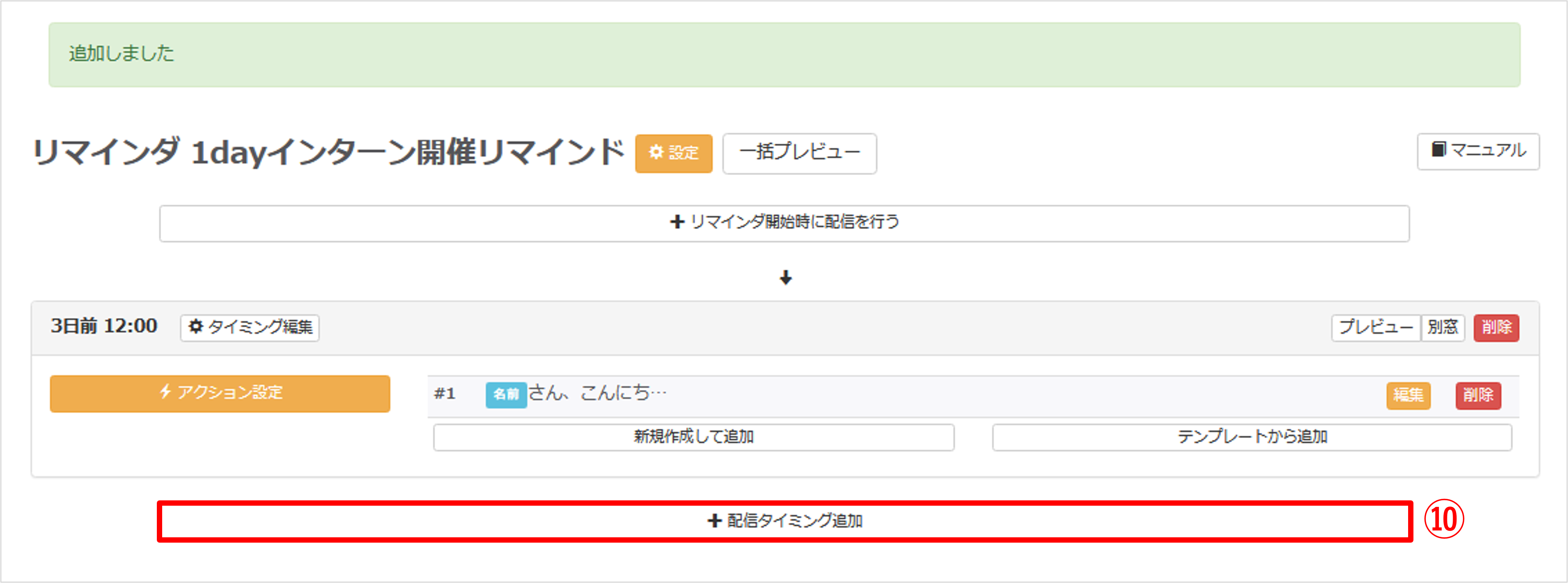This screenshot has height=583, width=1568.
Task: Open the 設定 settings button
Action: tap(673, 153)
